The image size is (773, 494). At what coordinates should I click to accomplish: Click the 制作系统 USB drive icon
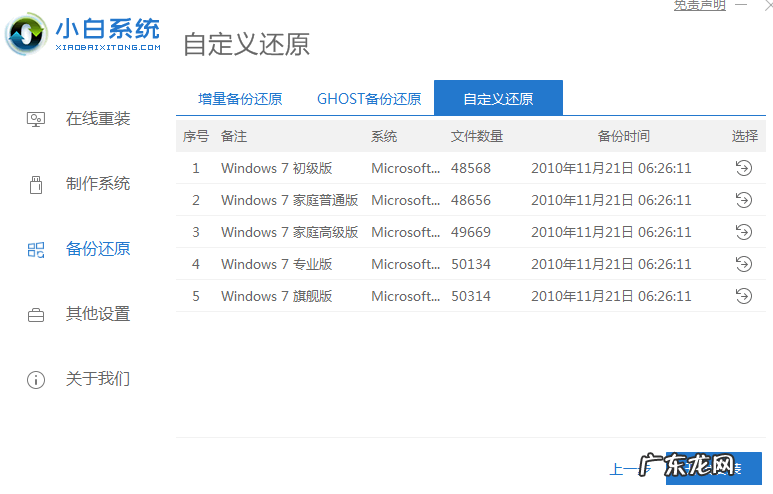click(x=36, y=184)
